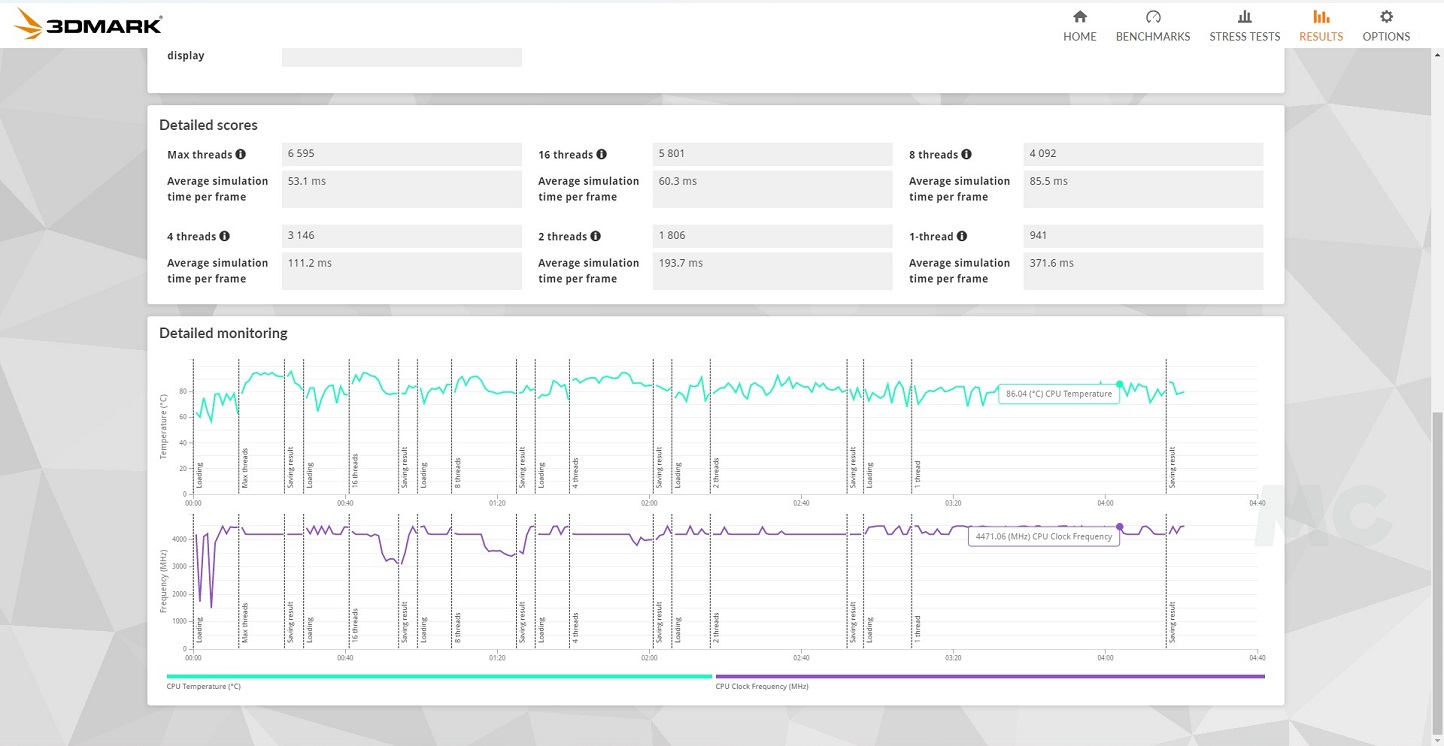Go to the Home page

pos(1079,26)
